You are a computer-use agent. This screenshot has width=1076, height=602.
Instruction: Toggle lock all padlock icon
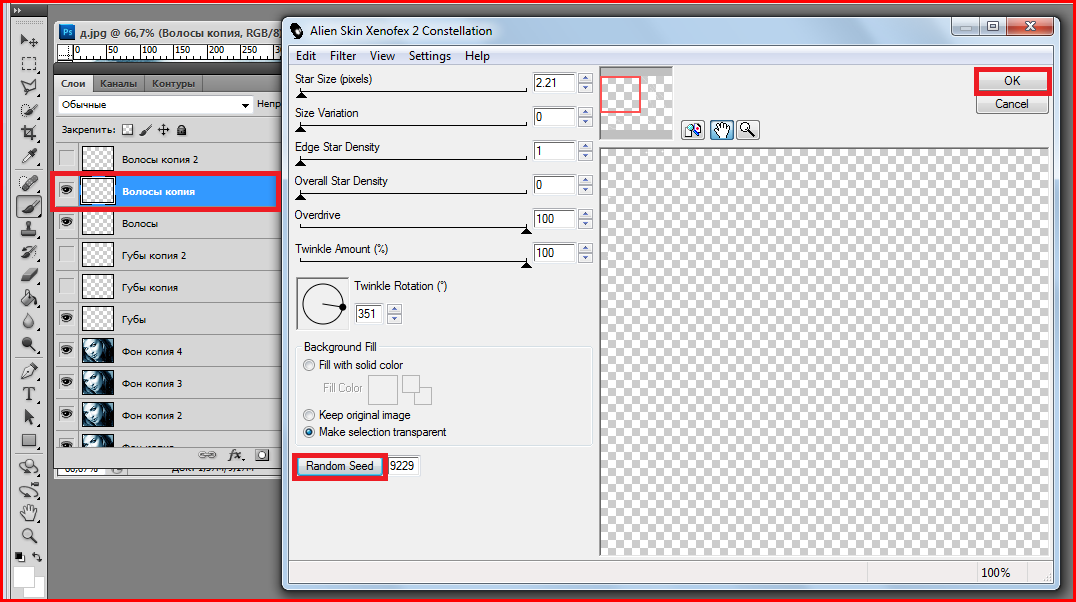[x=181, y=130]
